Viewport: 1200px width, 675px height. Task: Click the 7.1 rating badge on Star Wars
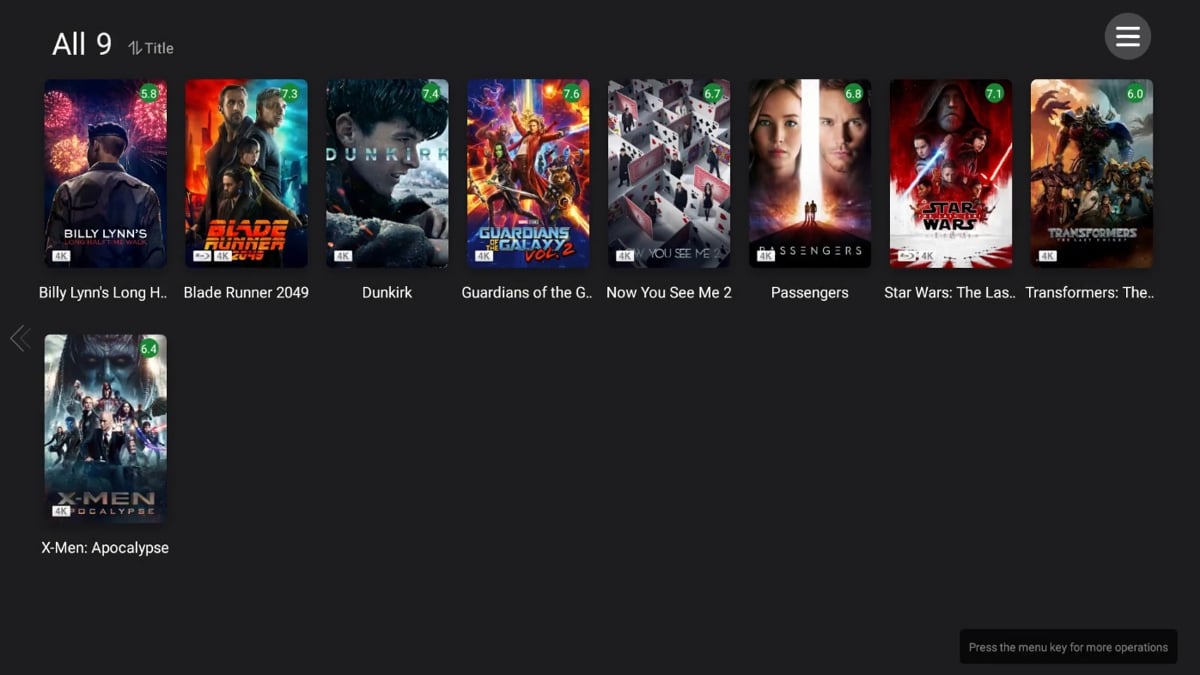point(994,94)
